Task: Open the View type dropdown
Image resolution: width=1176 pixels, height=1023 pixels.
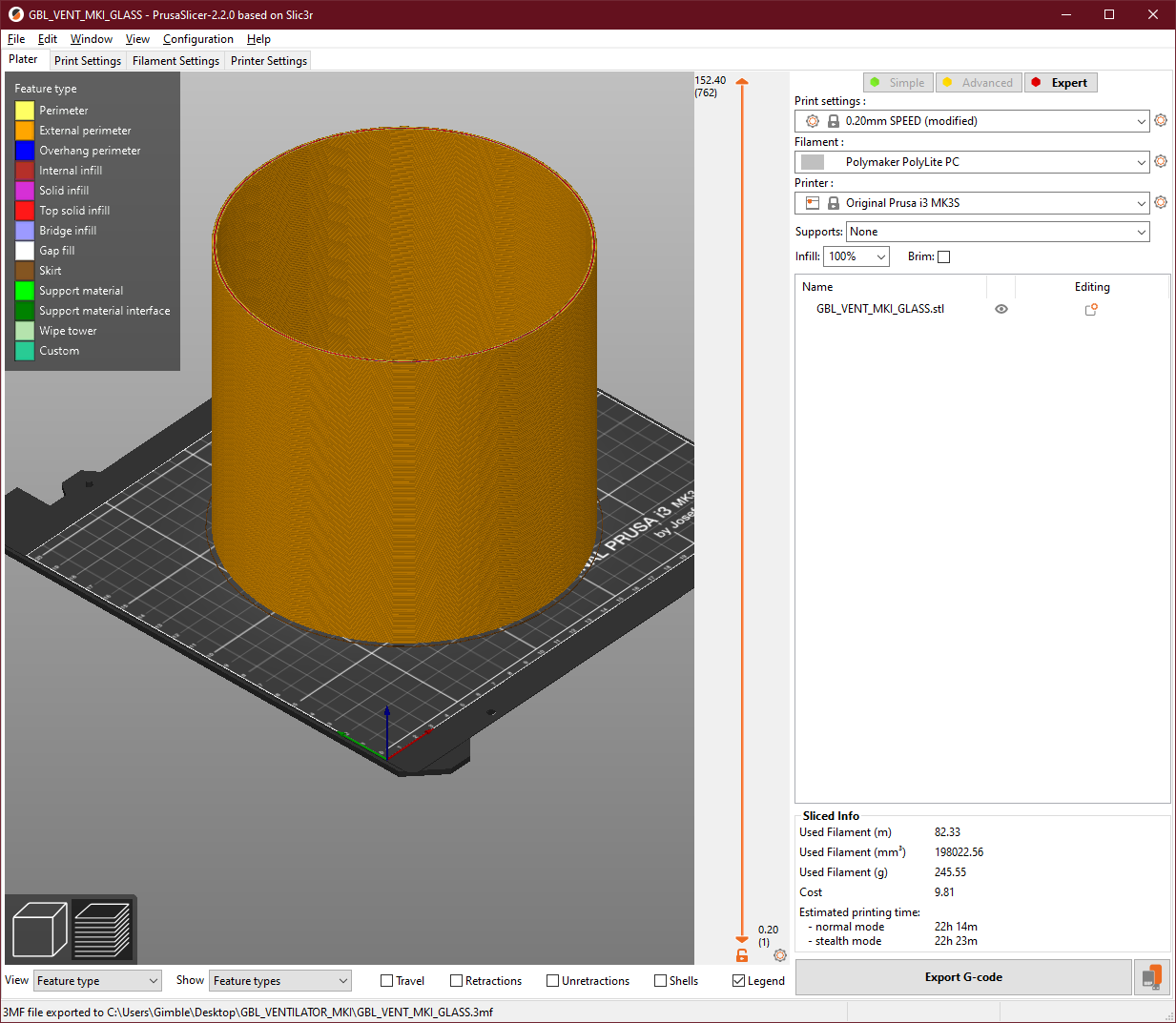Action: [97, 981]
